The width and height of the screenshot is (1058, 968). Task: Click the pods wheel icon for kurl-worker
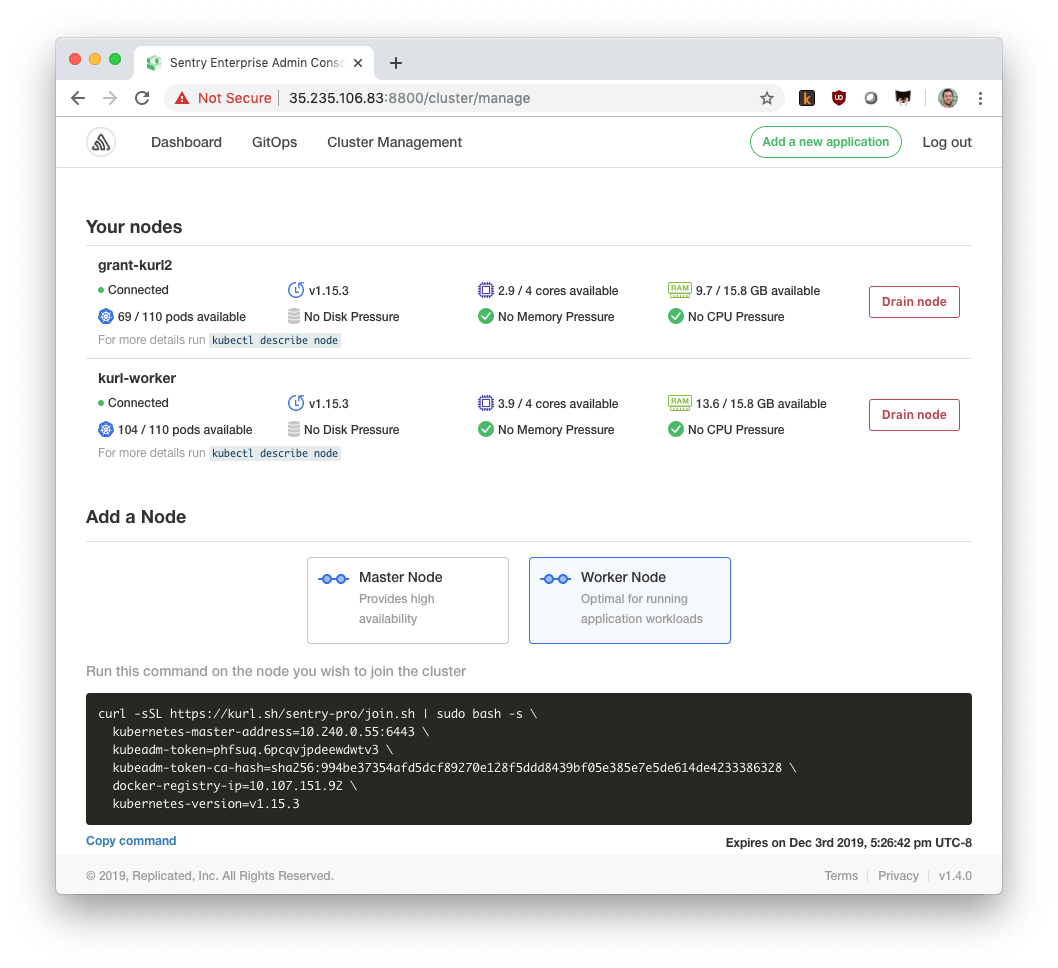106,429
